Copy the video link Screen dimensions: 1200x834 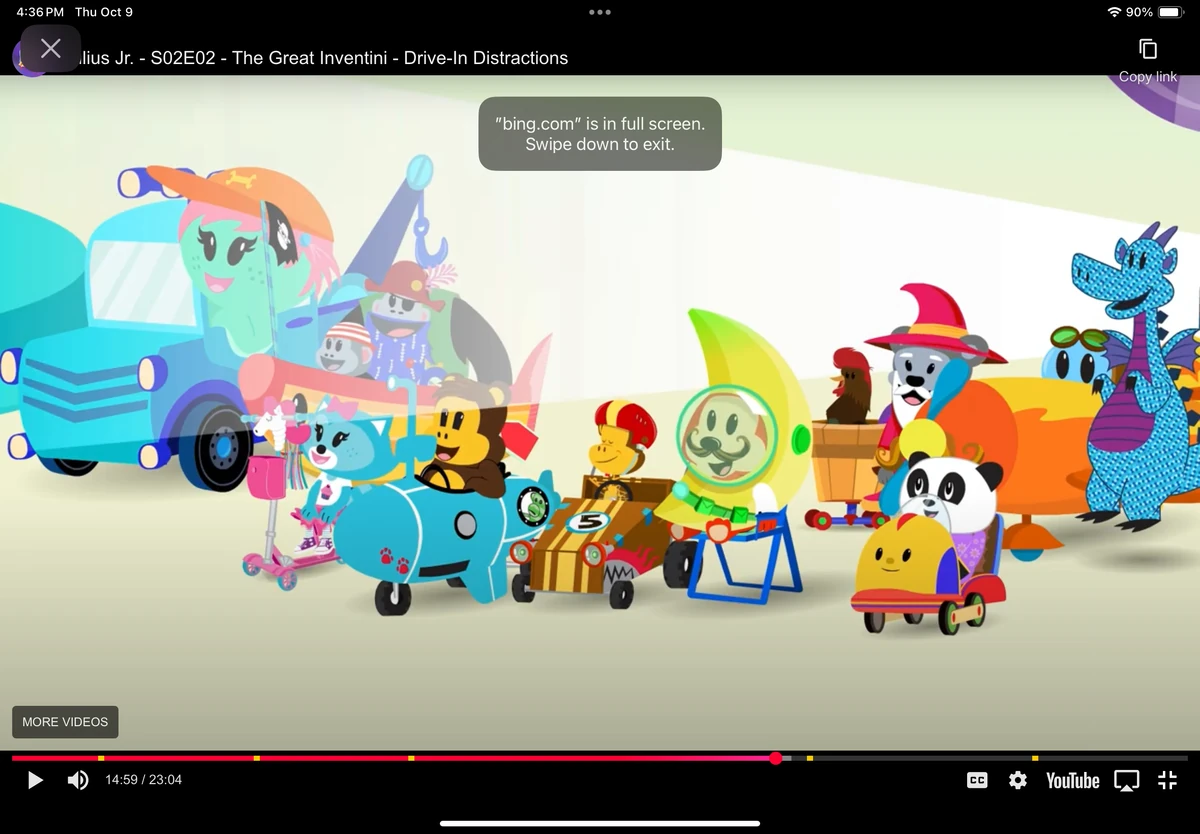(1147, 55)
